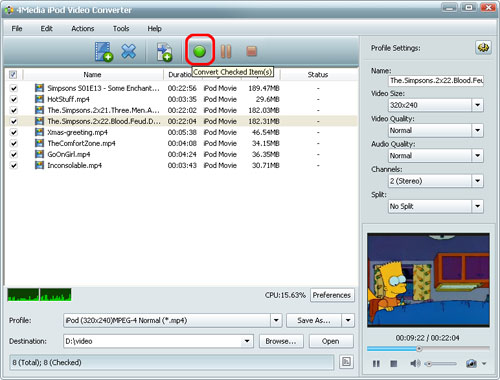Open the Split dropdown
Screen dimensions: 500x380
coord(477,206)
